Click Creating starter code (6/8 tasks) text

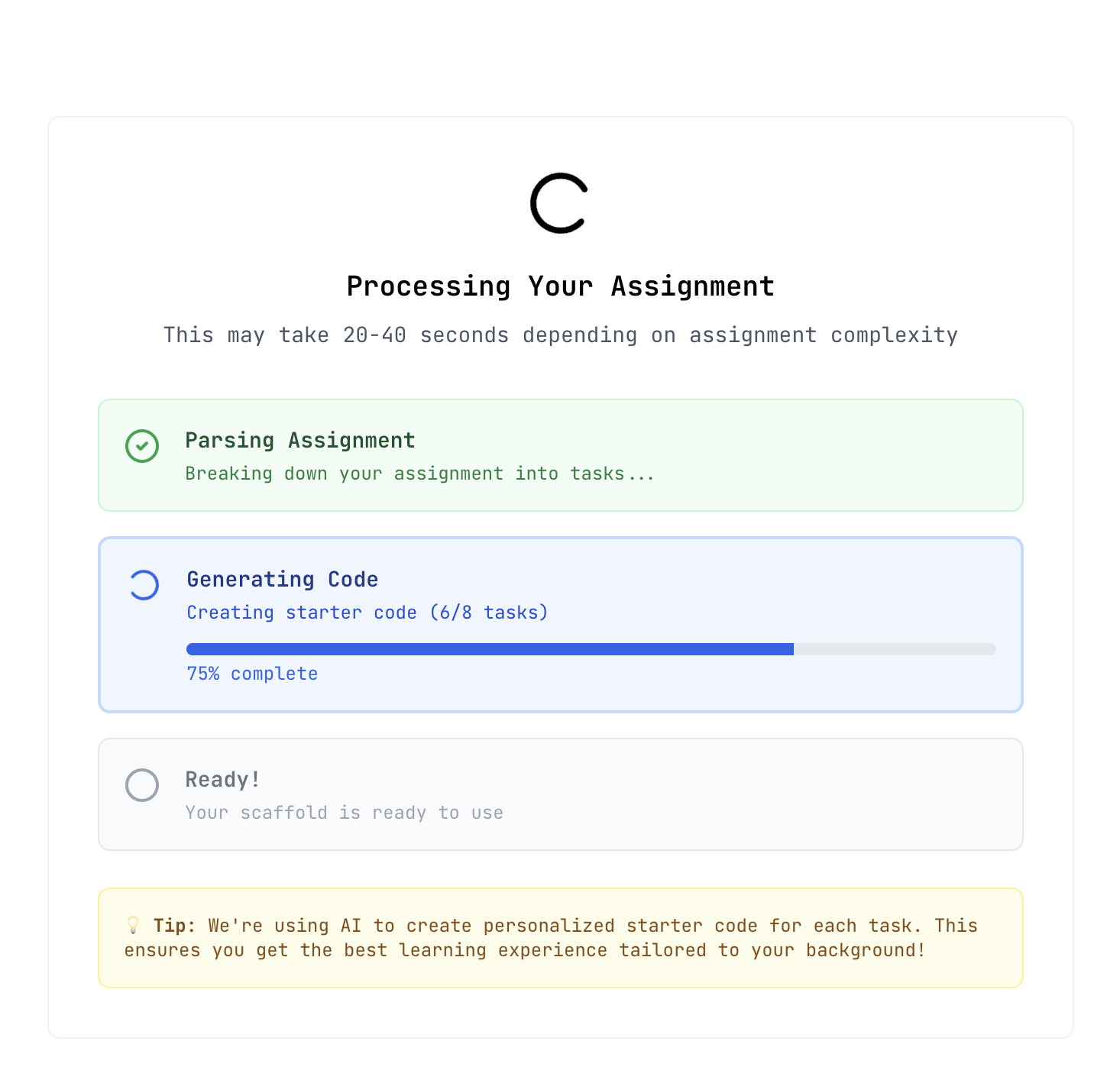pyautogui.click(x=367, y=613)
